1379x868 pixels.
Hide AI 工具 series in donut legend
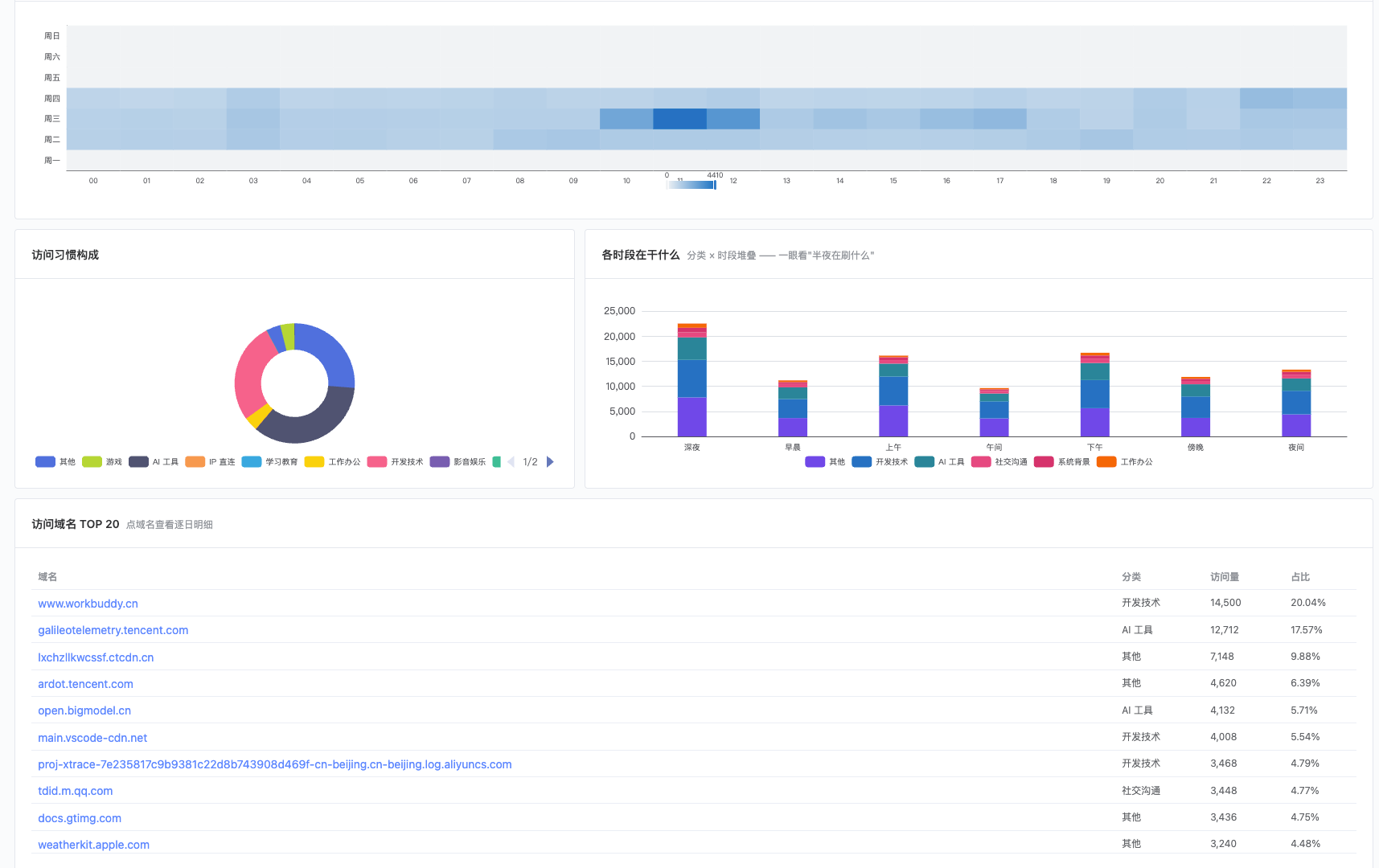point(154,462)
